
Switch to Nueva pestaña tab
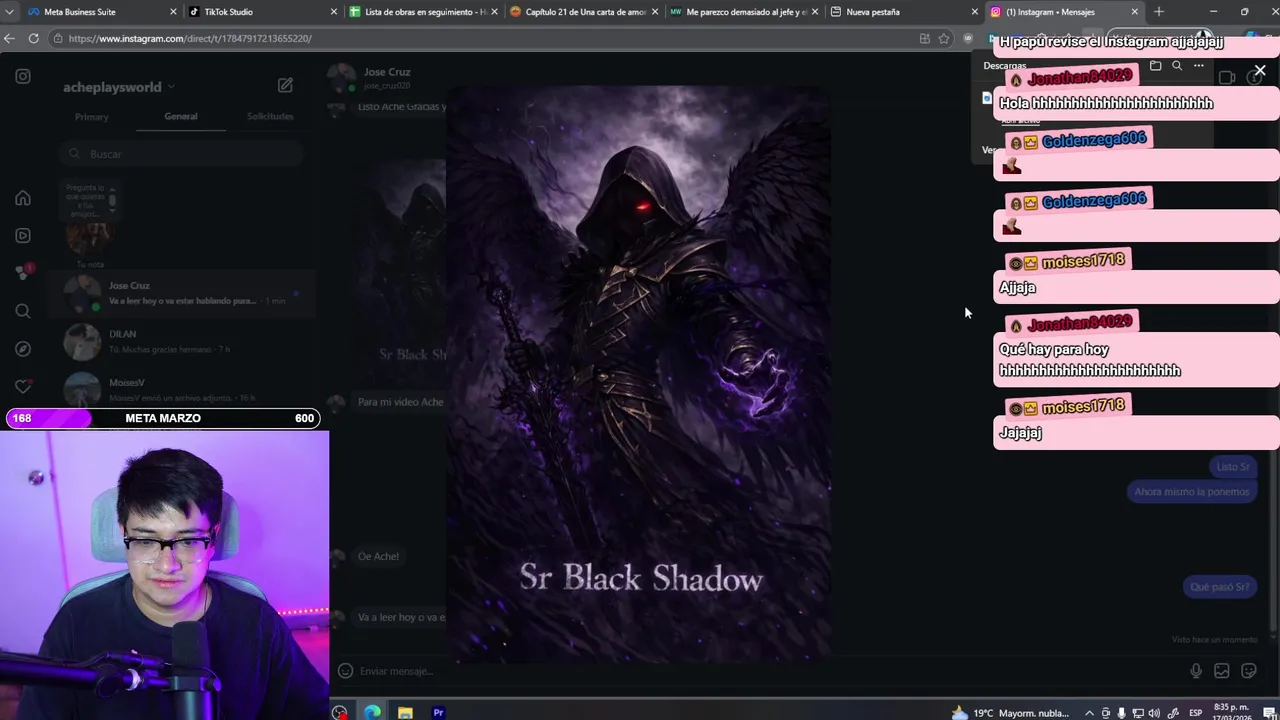[902, 12]
